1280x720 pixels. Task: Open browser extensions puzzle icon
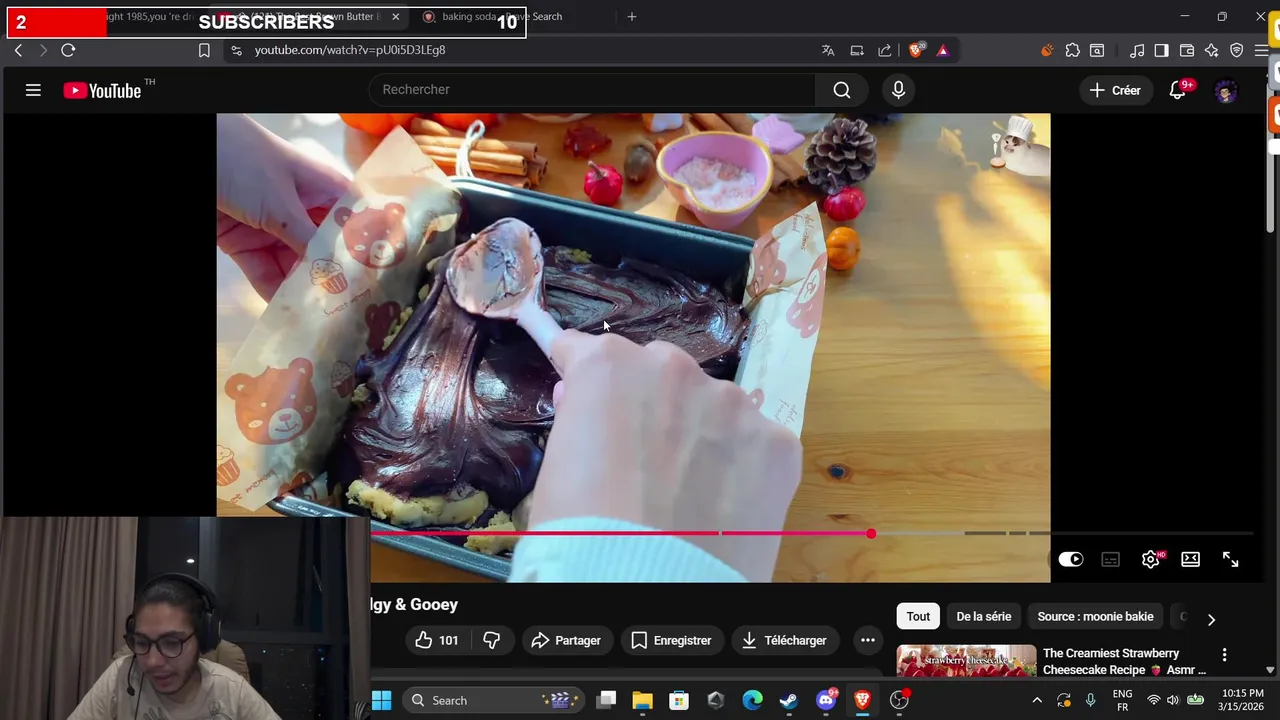click(x=1072, y=50)
